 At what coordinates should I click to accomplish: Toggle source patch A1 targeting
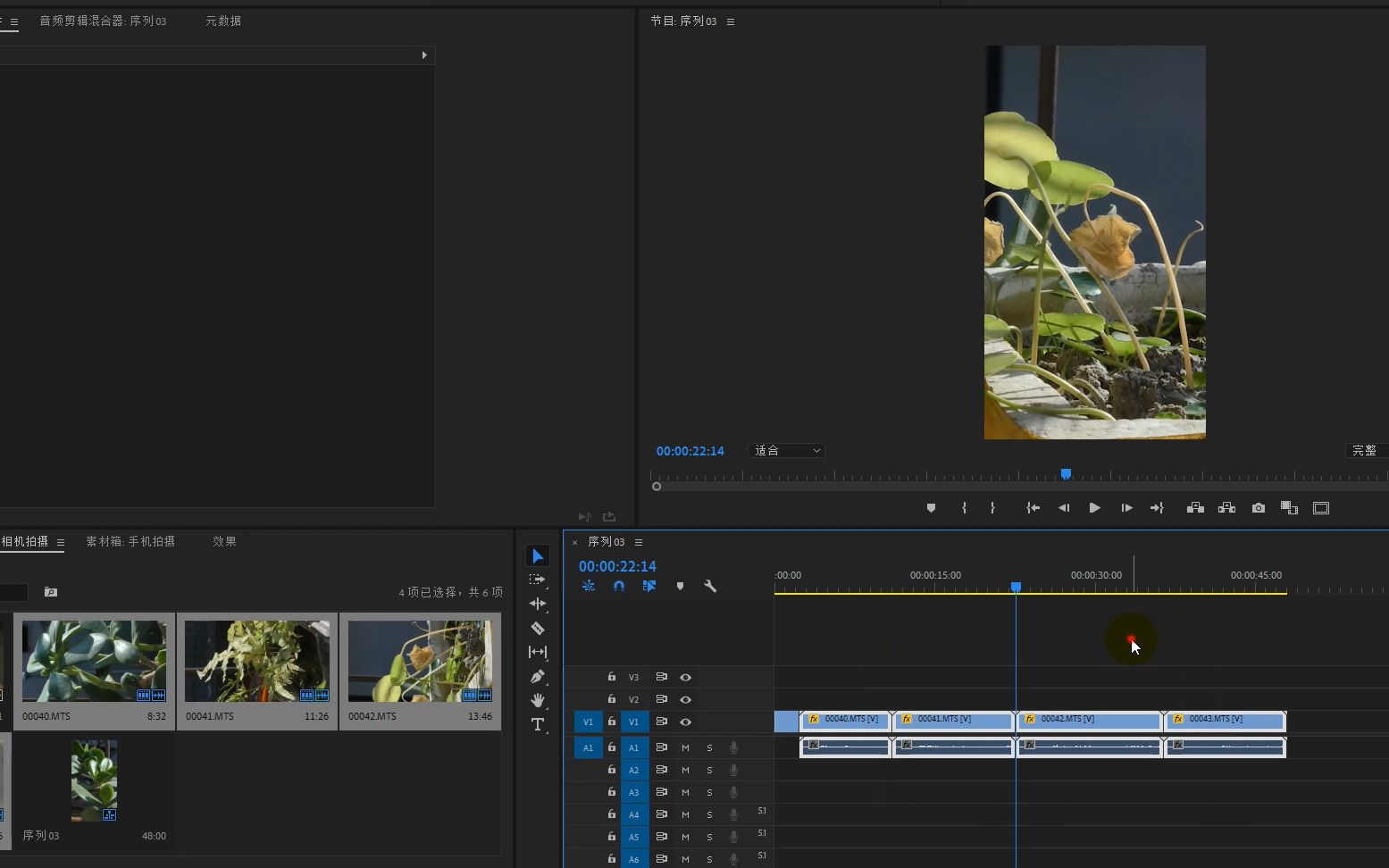(x=588, y=747)
